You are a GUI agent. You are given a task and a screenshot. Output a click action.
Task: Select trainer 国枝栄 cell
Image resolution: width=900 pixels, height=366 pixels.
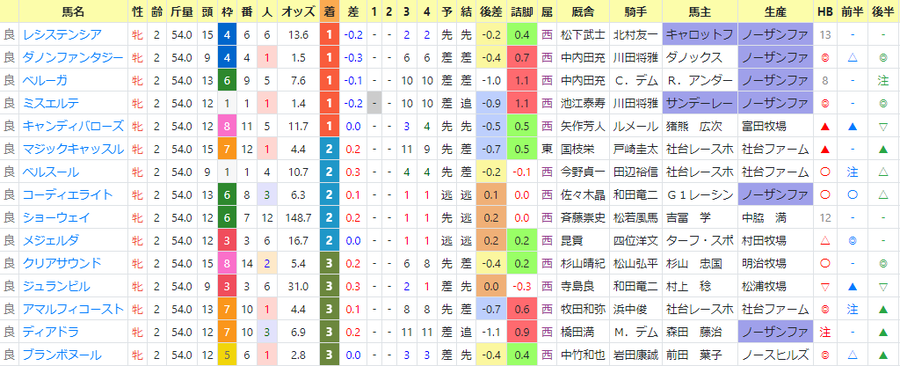(x=583, y=149)
